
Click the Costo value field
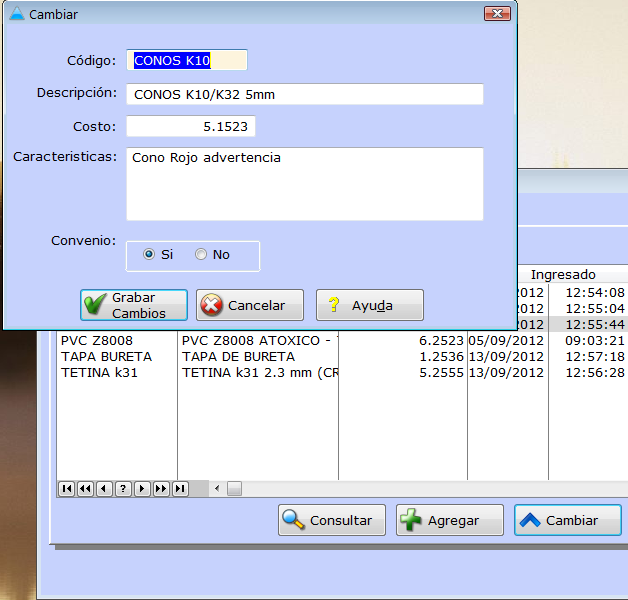pyautogui.click(x=191, y=127)
